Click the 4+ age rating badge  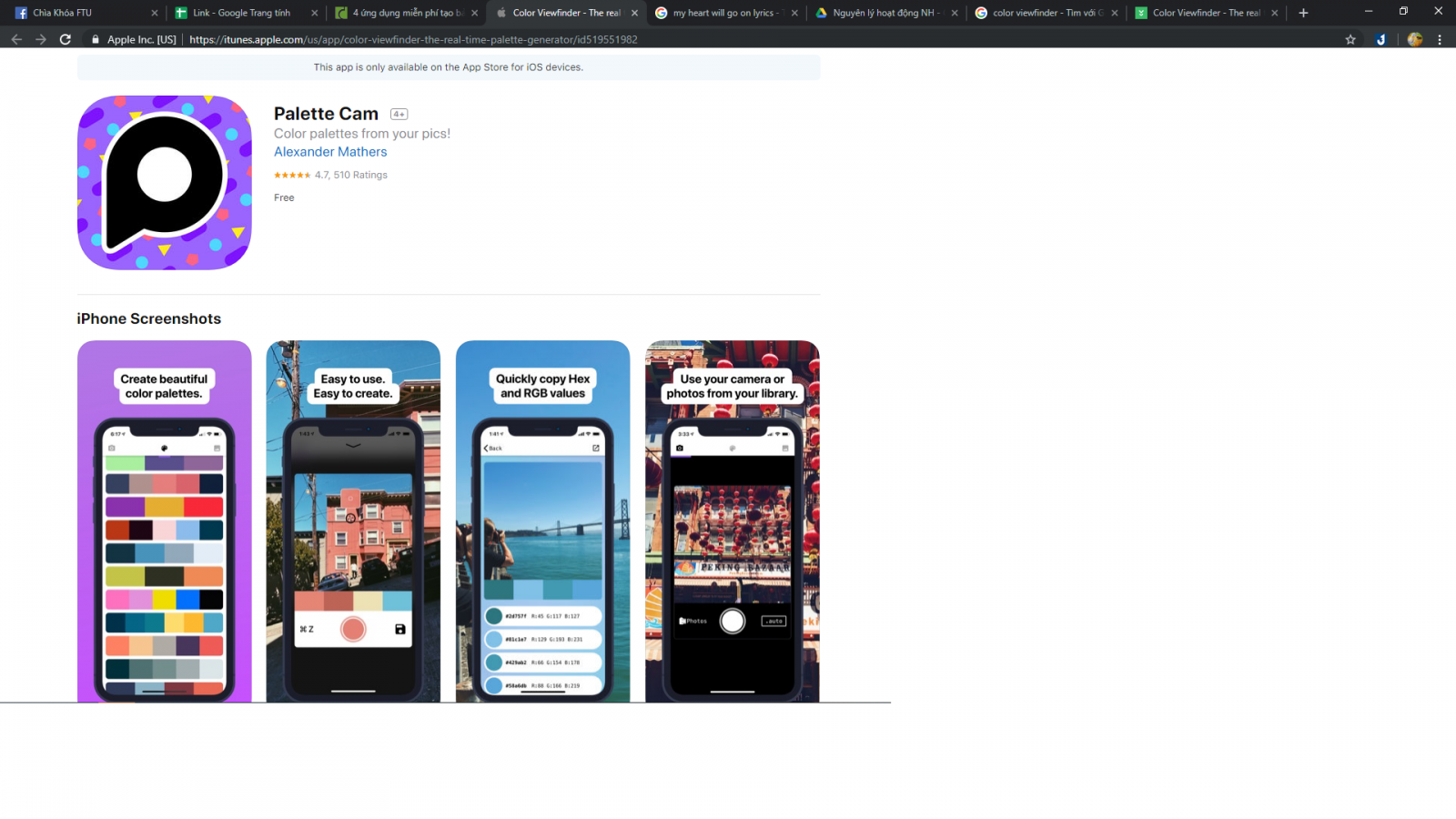click(399, 114)
